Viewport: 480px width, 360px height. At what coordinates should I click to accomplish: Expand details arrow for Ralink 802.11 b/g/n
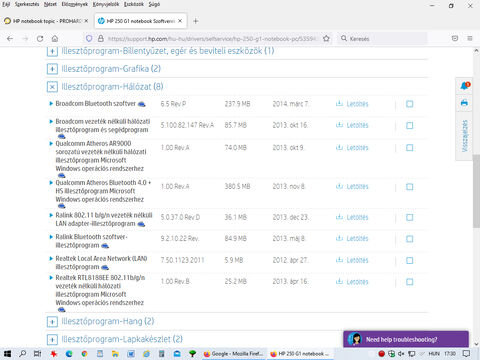(x=51, y=215)
